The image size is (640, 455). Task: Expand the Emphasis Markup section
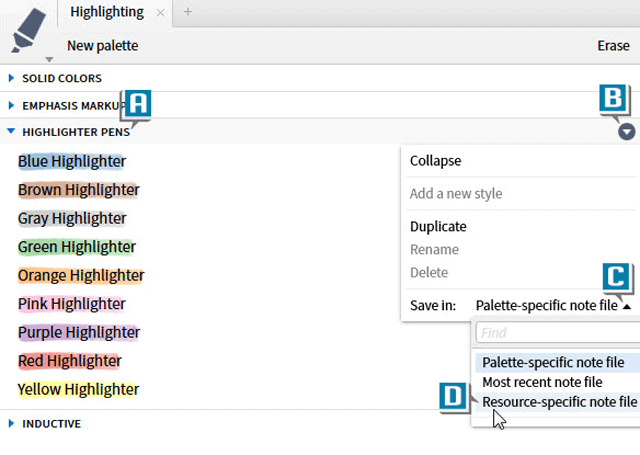[x=11, y=104]
